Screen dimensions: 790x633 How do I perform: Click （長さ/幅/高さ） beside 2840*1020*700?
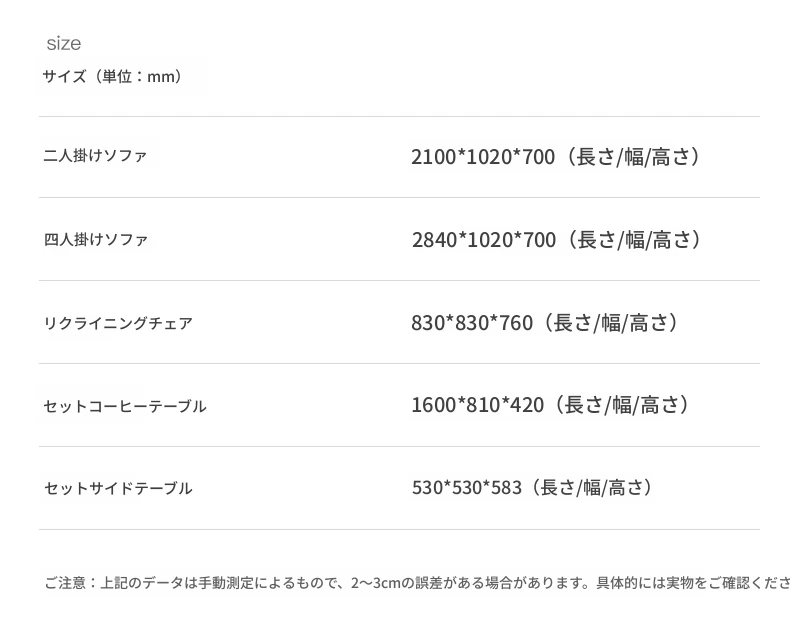point(633,240)
